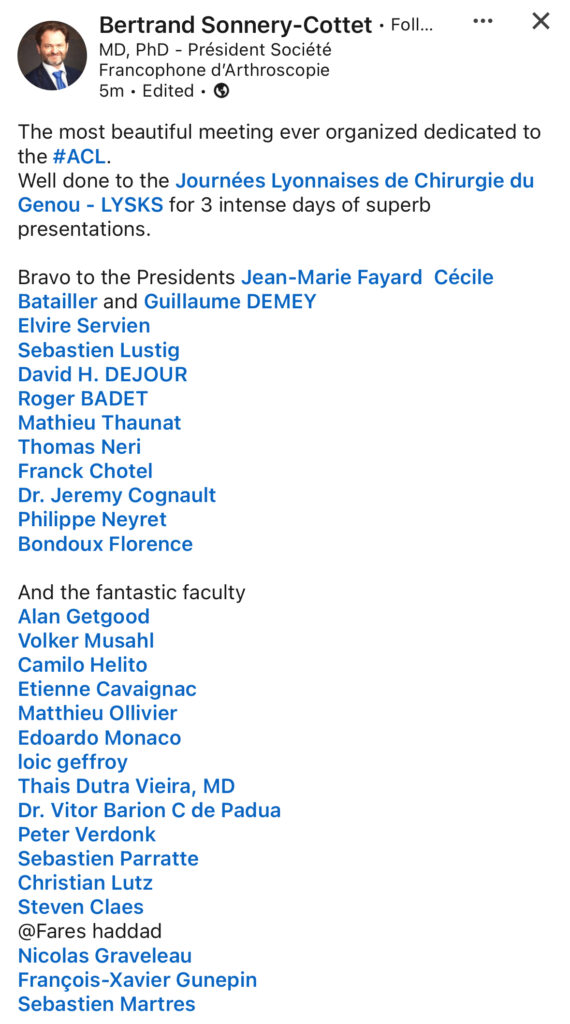Visit Thais Dutra Vieira, MD profile
This screenshot has width=570, height=1024.
tap(126, 786)
